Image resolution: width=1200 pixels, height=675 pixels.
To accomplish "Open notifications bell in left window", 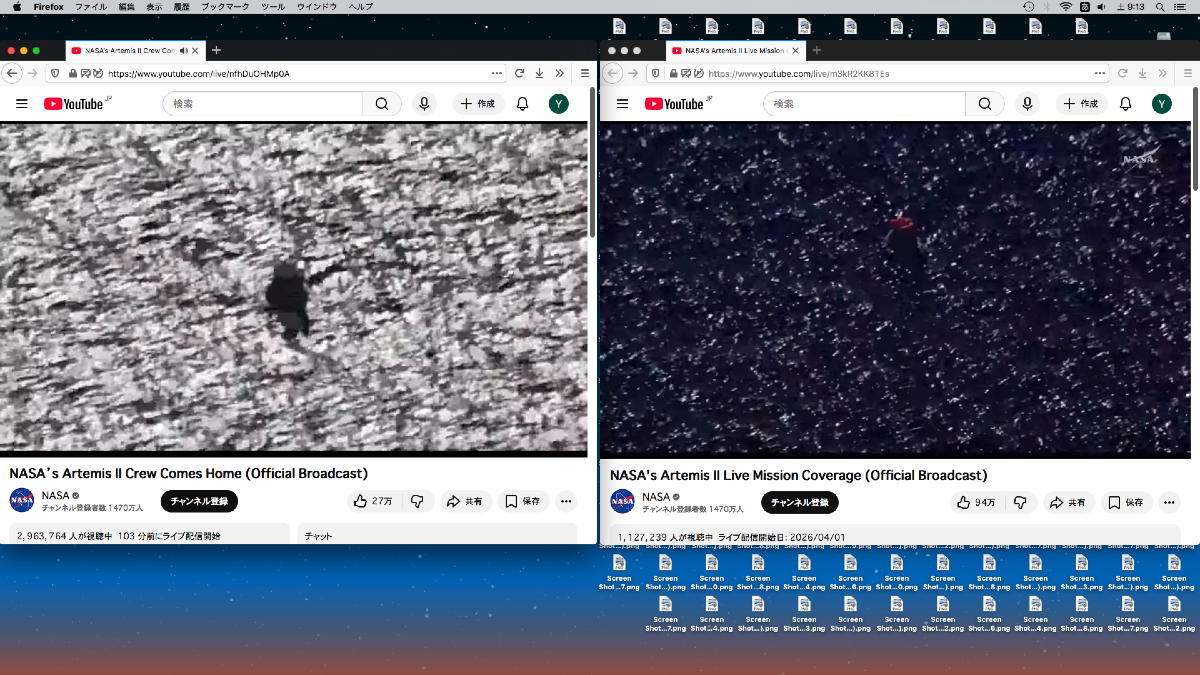I will 522,104.
